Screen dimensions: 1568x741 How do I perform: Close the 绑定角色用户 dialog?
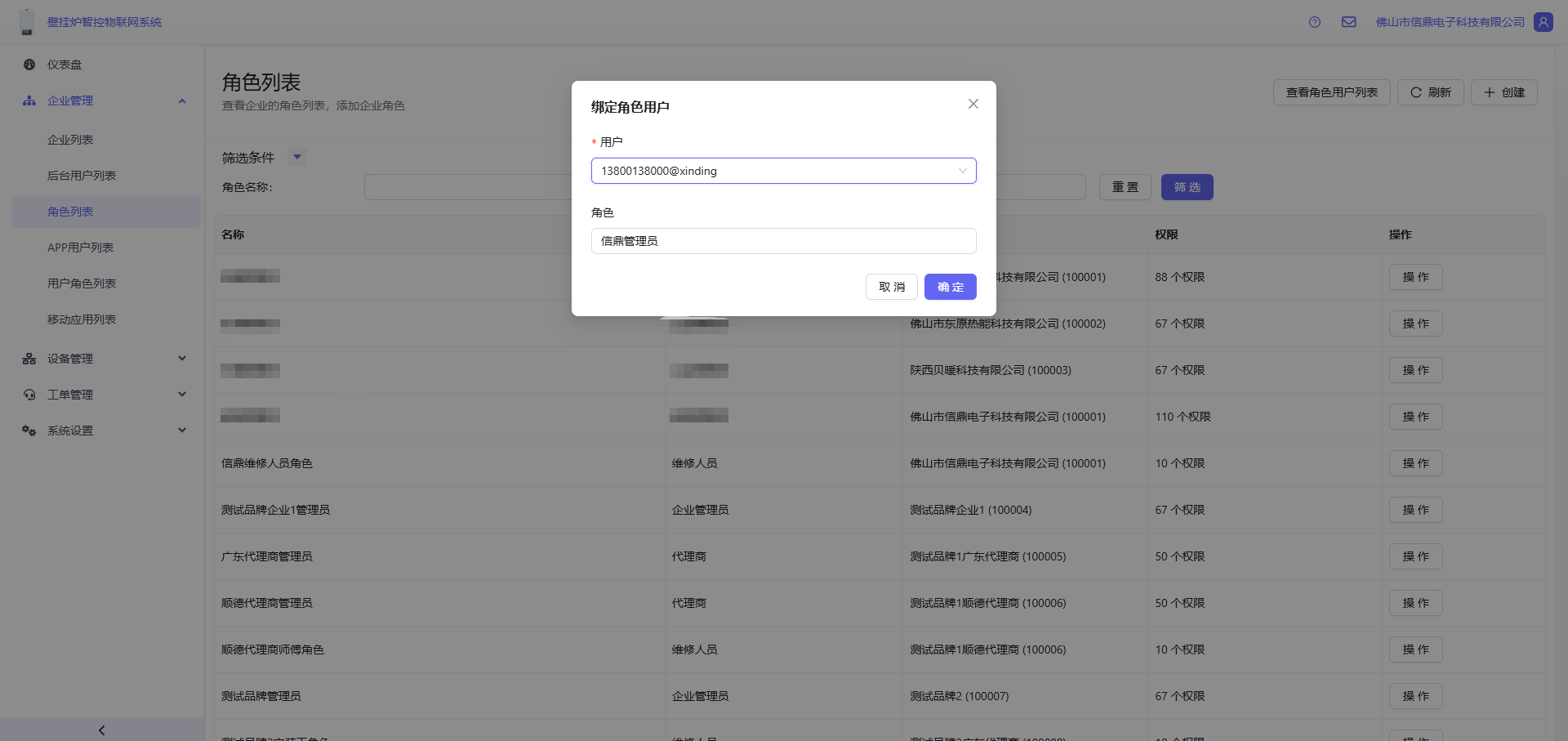click(x=973, y=104)
